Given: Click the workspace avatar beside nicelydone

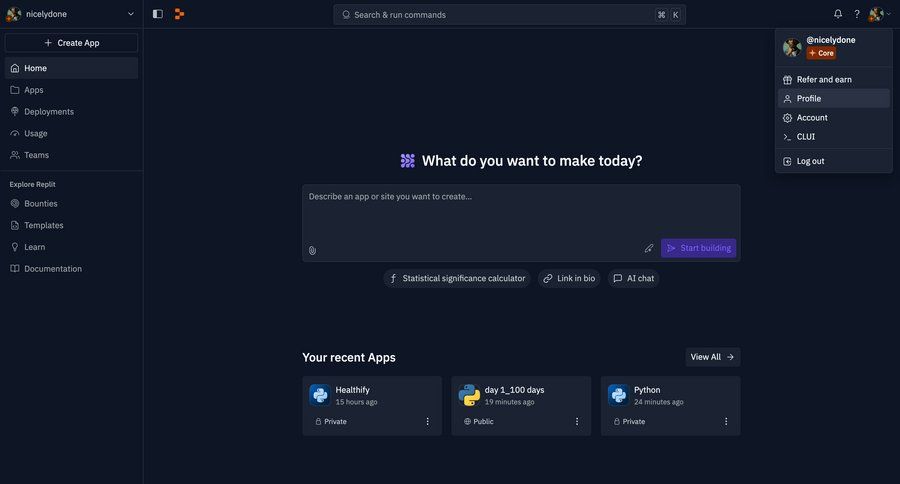Looking at the screenshot, I should click(x=14, y=14).
